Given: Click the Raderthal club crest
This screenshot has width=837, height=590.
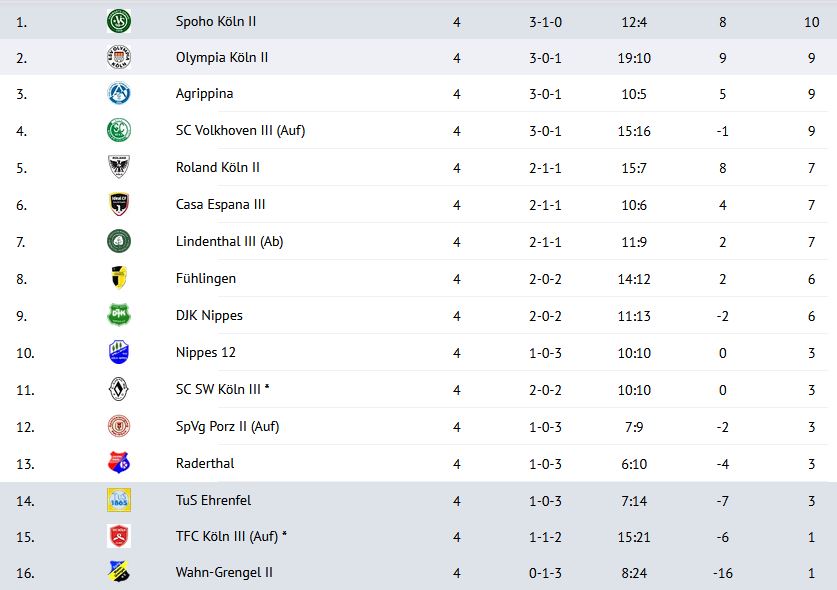Looking at the screenshot, I should (119, 463).
